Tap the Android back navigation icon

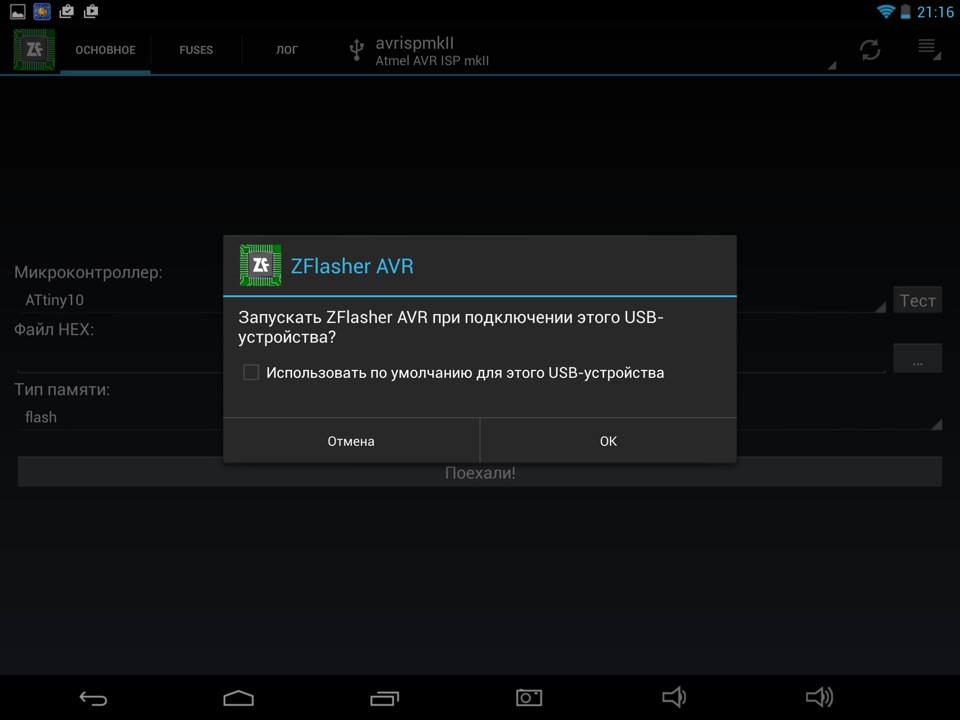(94, 698)
